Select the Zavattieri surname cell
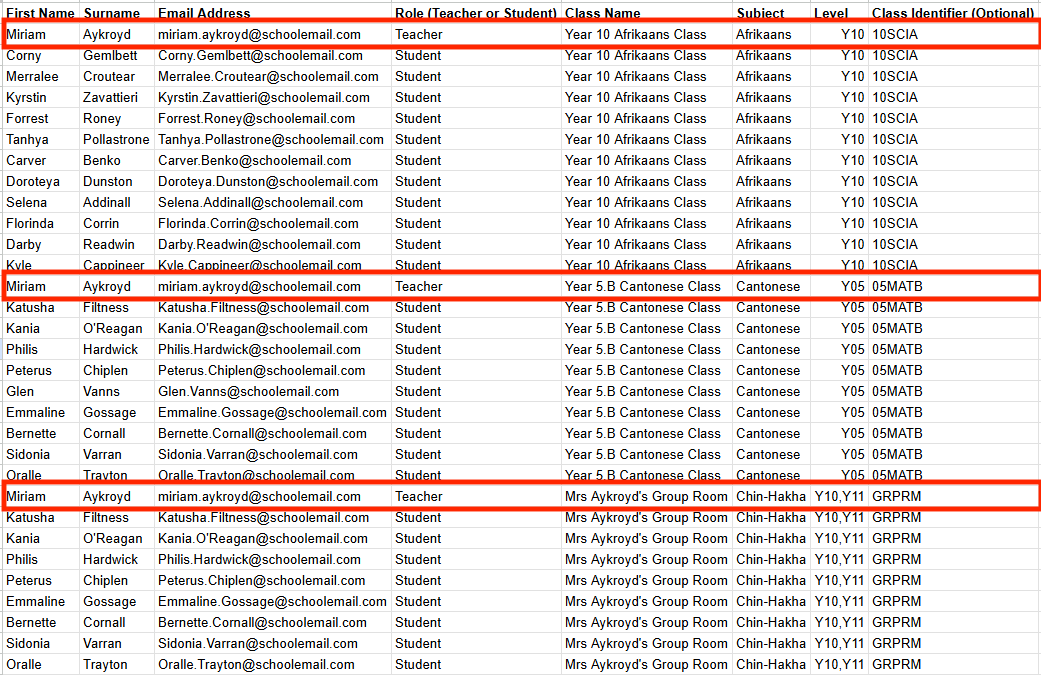Viewport: 1041px width, 675px height. click(x=116, y=98)
